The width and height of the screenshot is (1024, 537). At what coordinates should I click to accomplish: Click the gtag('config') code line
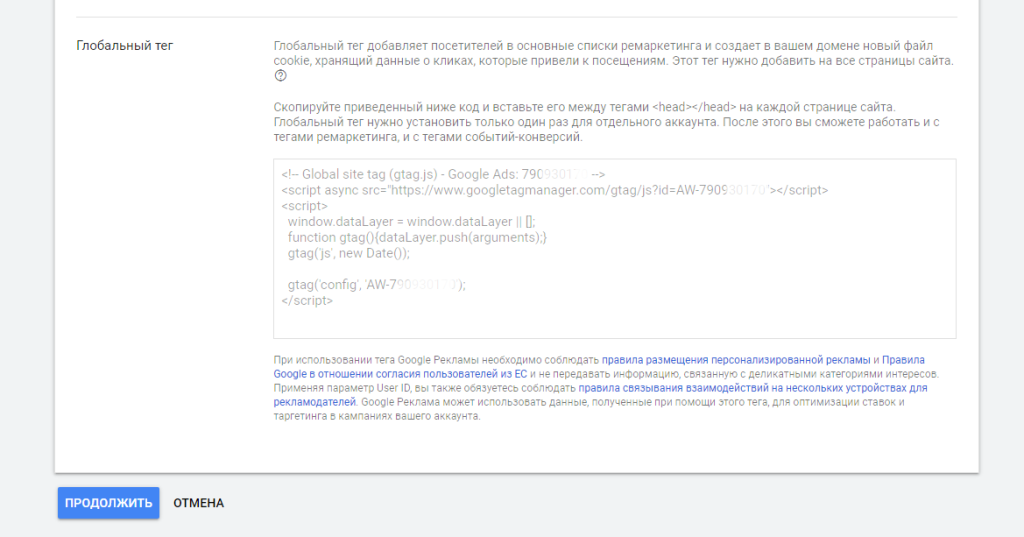coord(376,284)
